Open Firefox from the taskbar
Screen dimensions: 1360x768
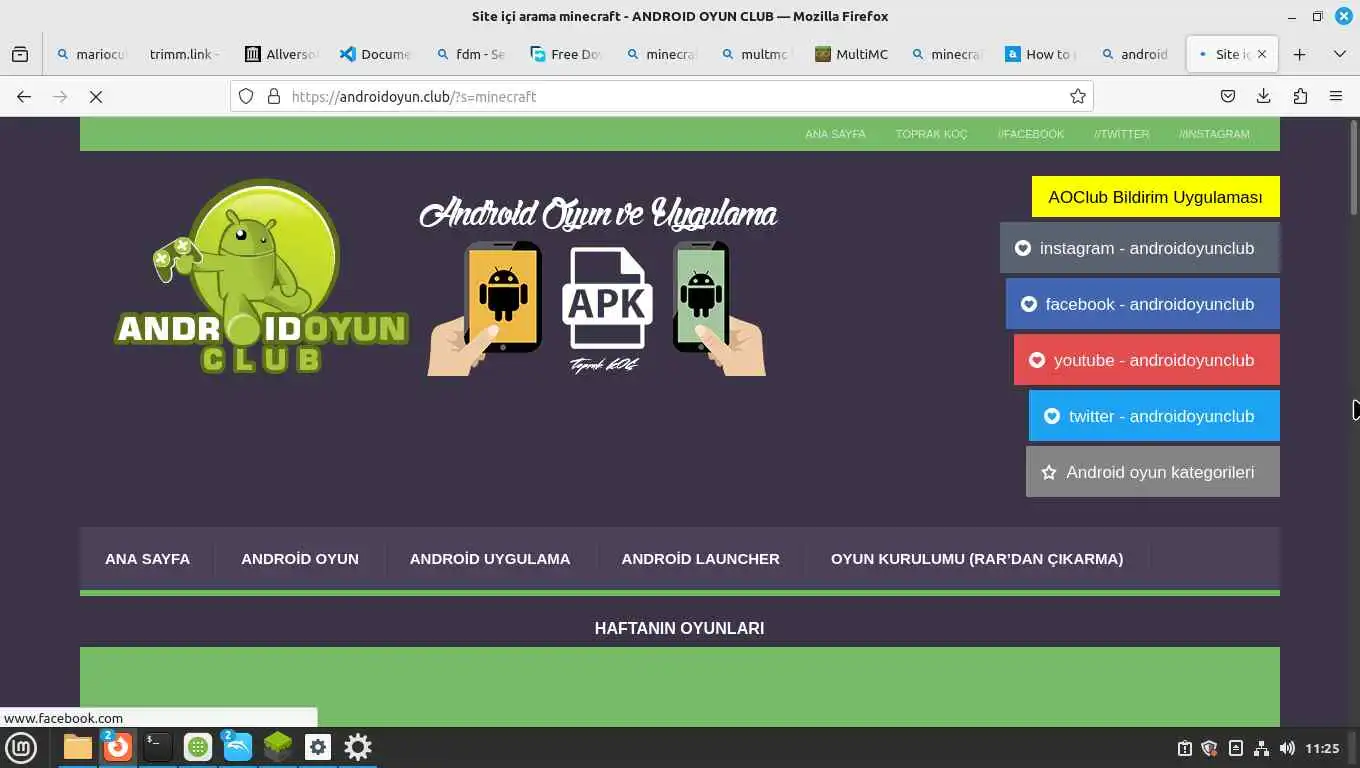pyautogui.click(x=117, y=747)
